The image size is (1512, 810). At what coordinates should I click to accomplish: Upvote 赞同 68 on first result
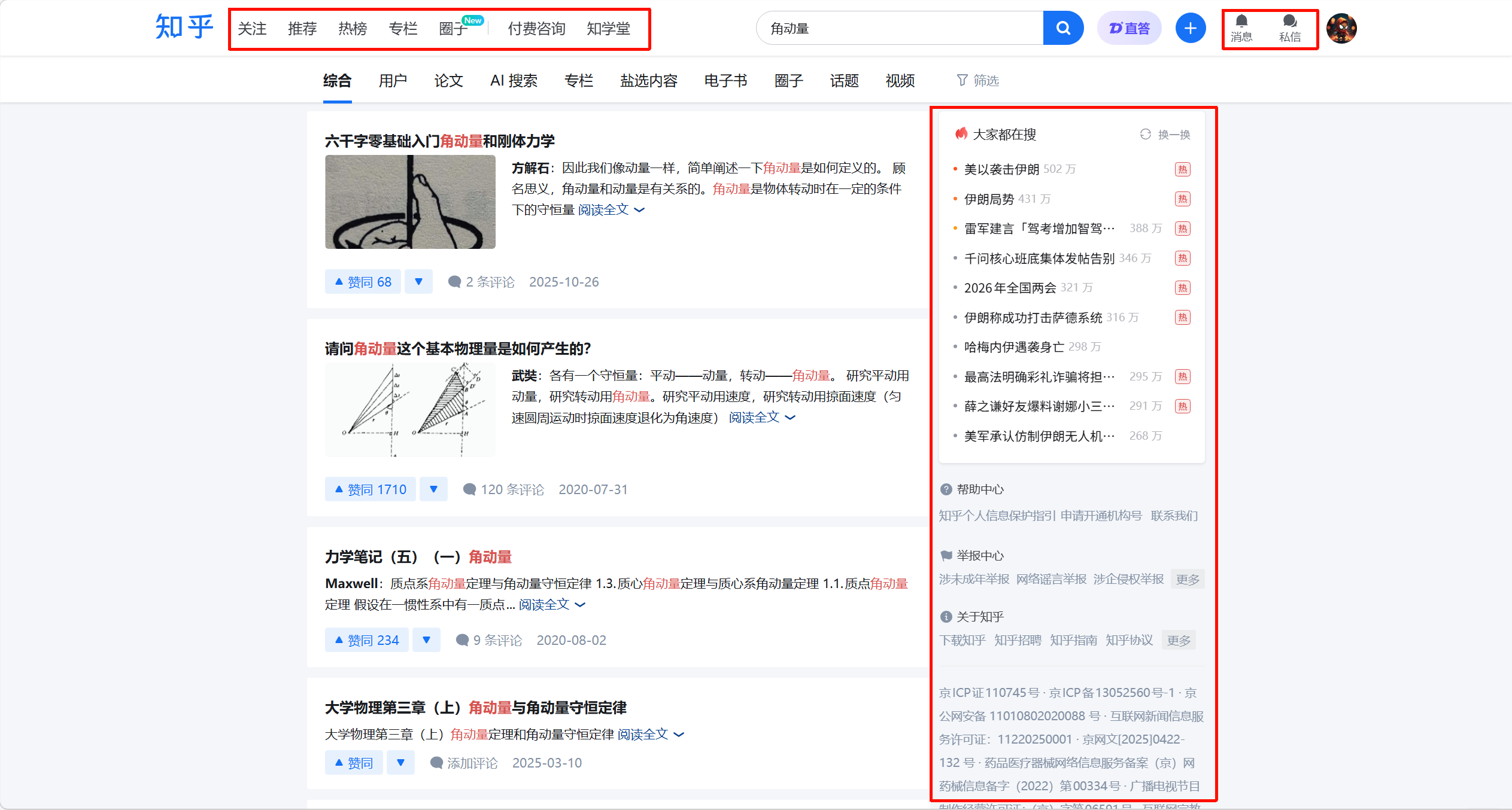[363, 282]
